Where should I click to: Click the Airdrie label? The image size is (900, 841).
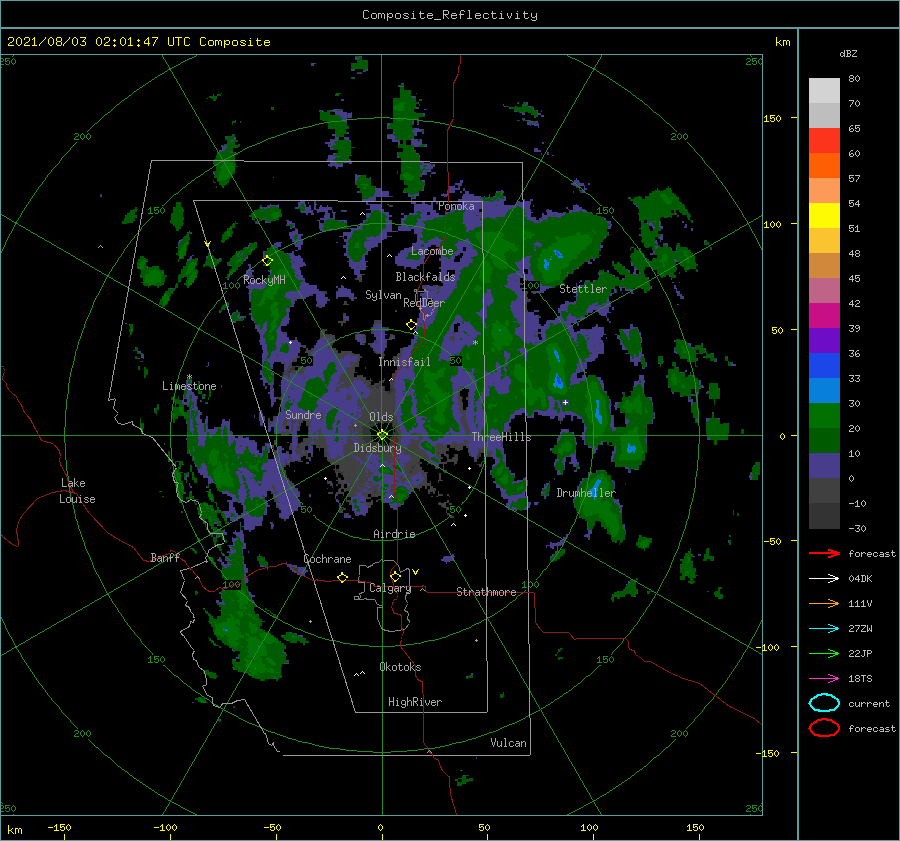(394, 534)
